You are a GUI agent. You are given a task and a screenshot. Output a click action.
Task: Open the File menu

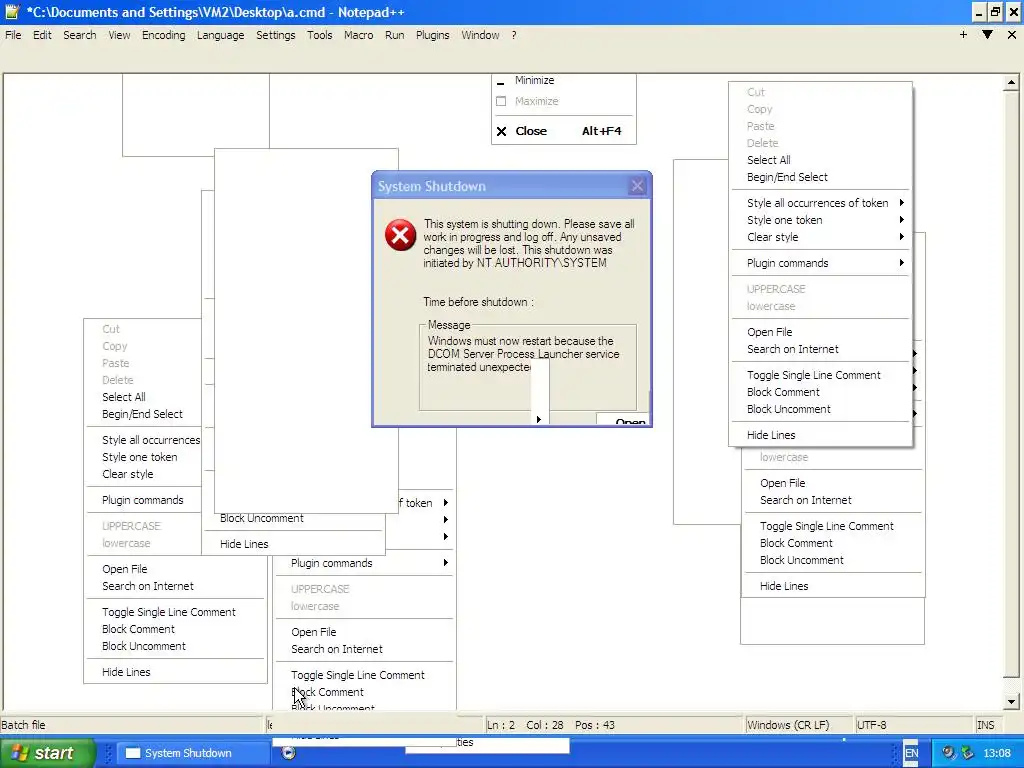pos(13,35)
